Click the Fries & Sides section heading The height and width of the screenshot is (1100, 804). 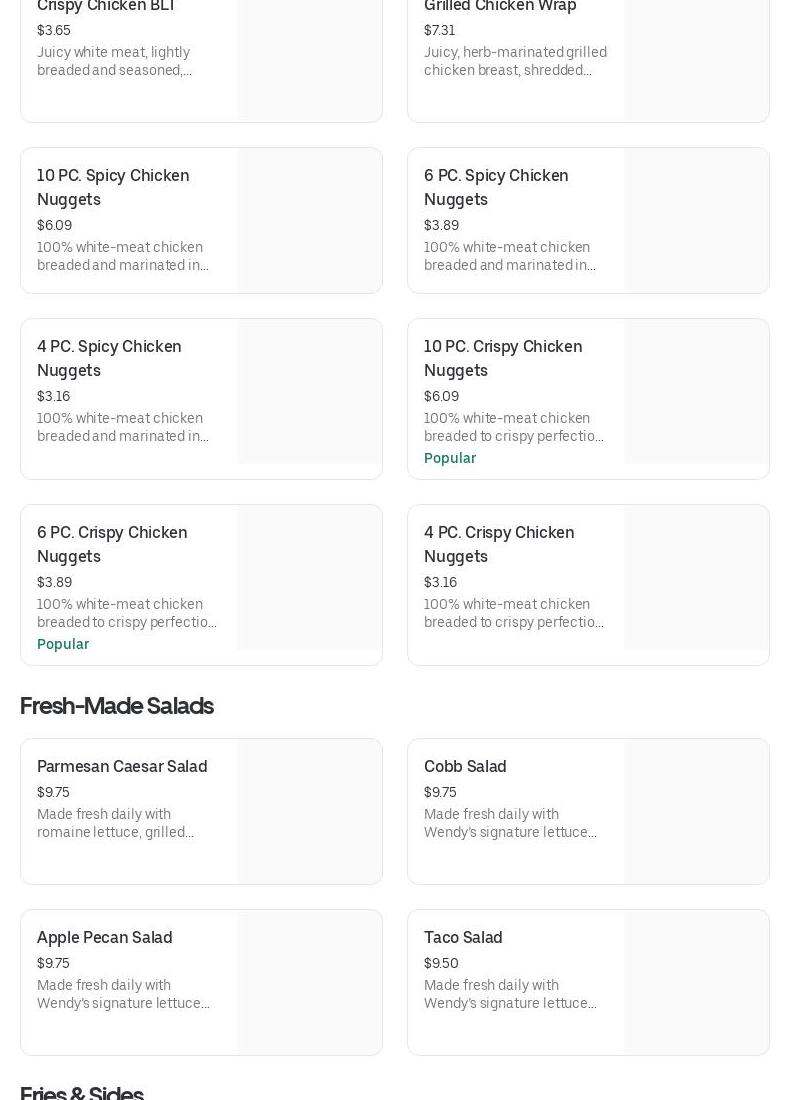[x=82, y=1092]
